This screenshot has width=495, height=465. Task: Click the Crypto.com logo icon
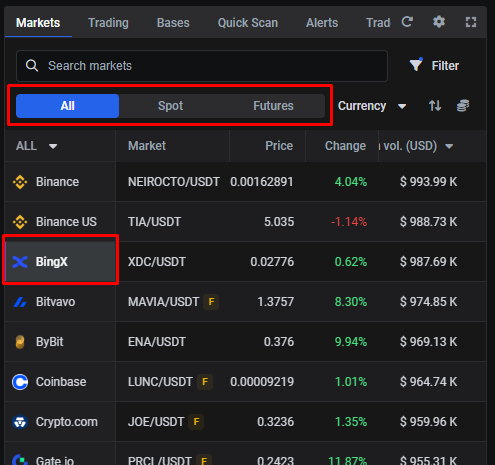click(20, 422)
